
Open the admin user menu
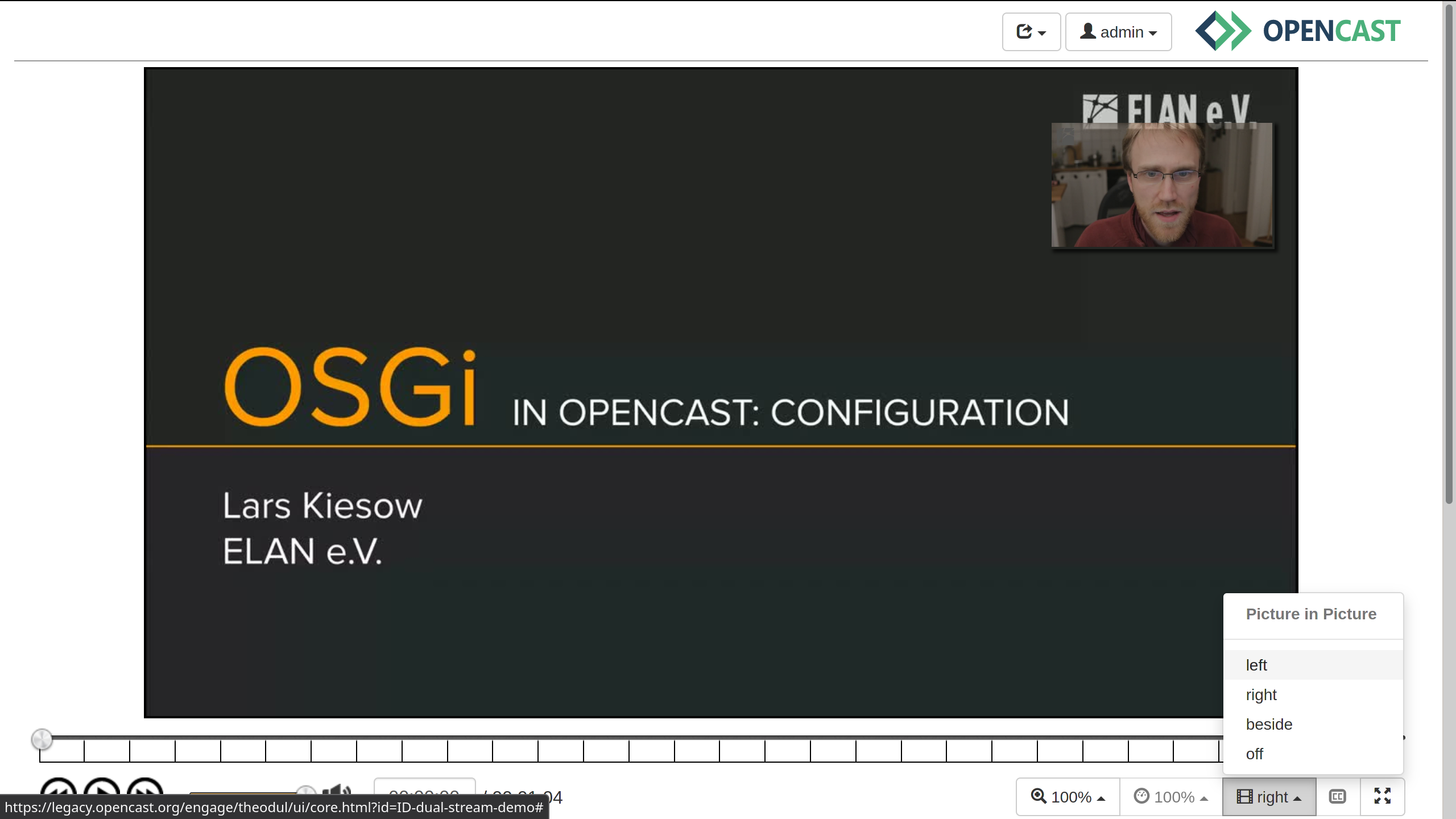click(x=1118, y=32)
